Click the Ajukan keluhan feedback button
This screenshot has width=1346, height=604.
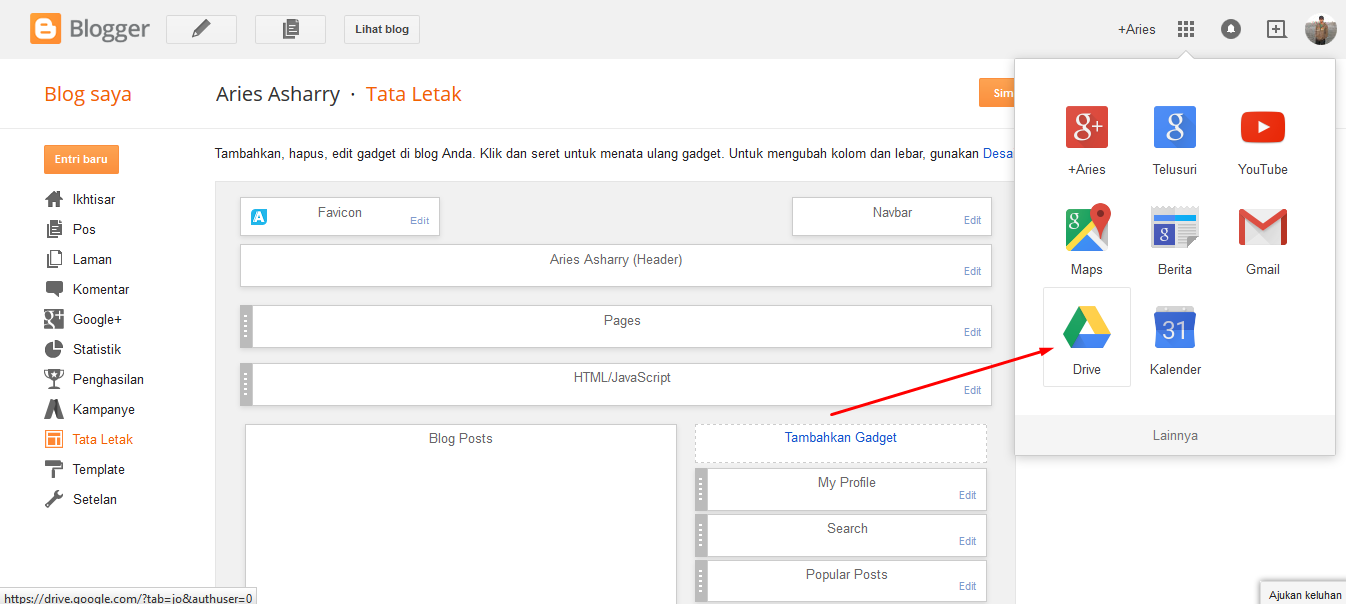click(x=1305, y=595)
